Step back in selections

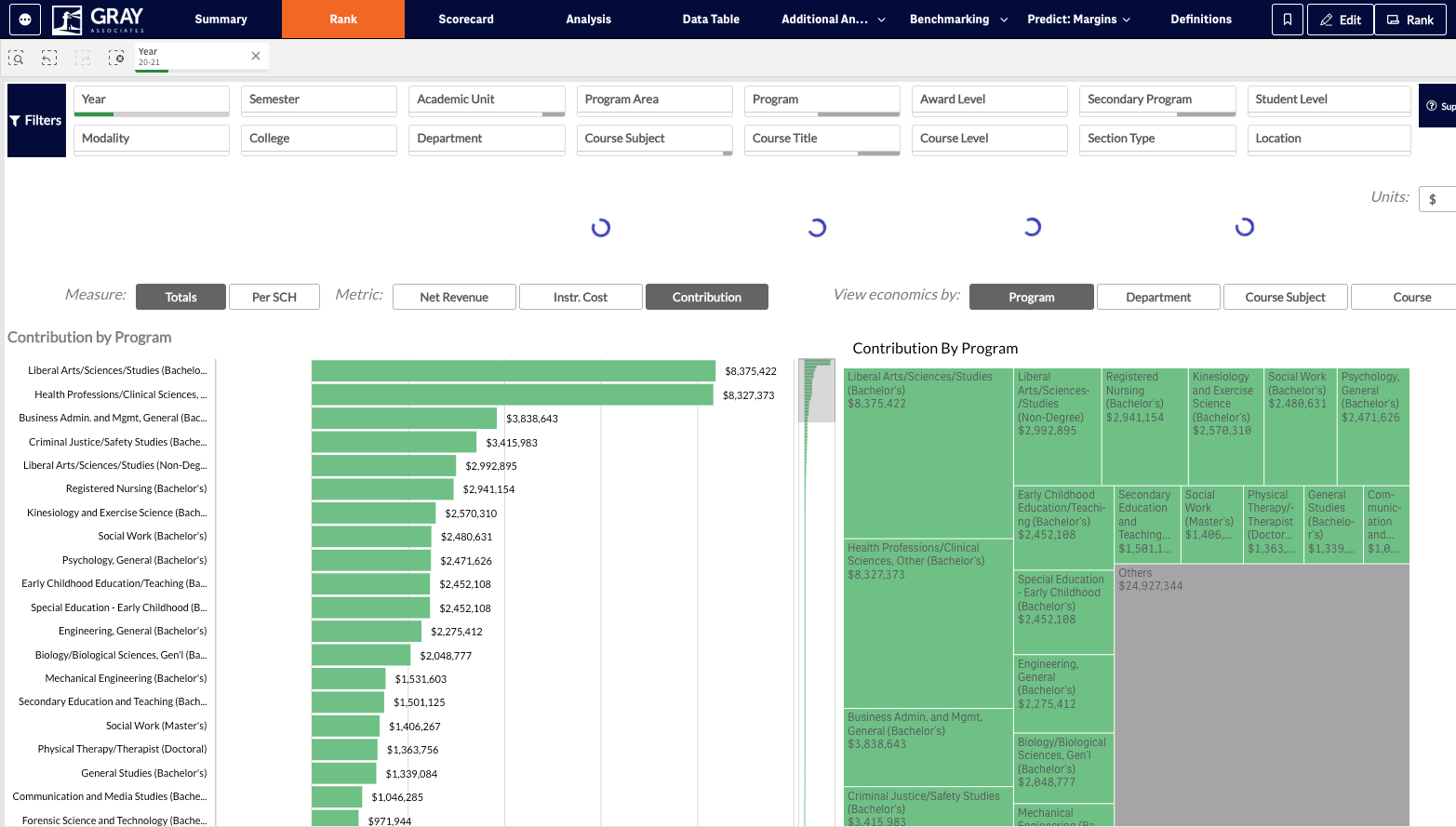click(x=49, y=58)
